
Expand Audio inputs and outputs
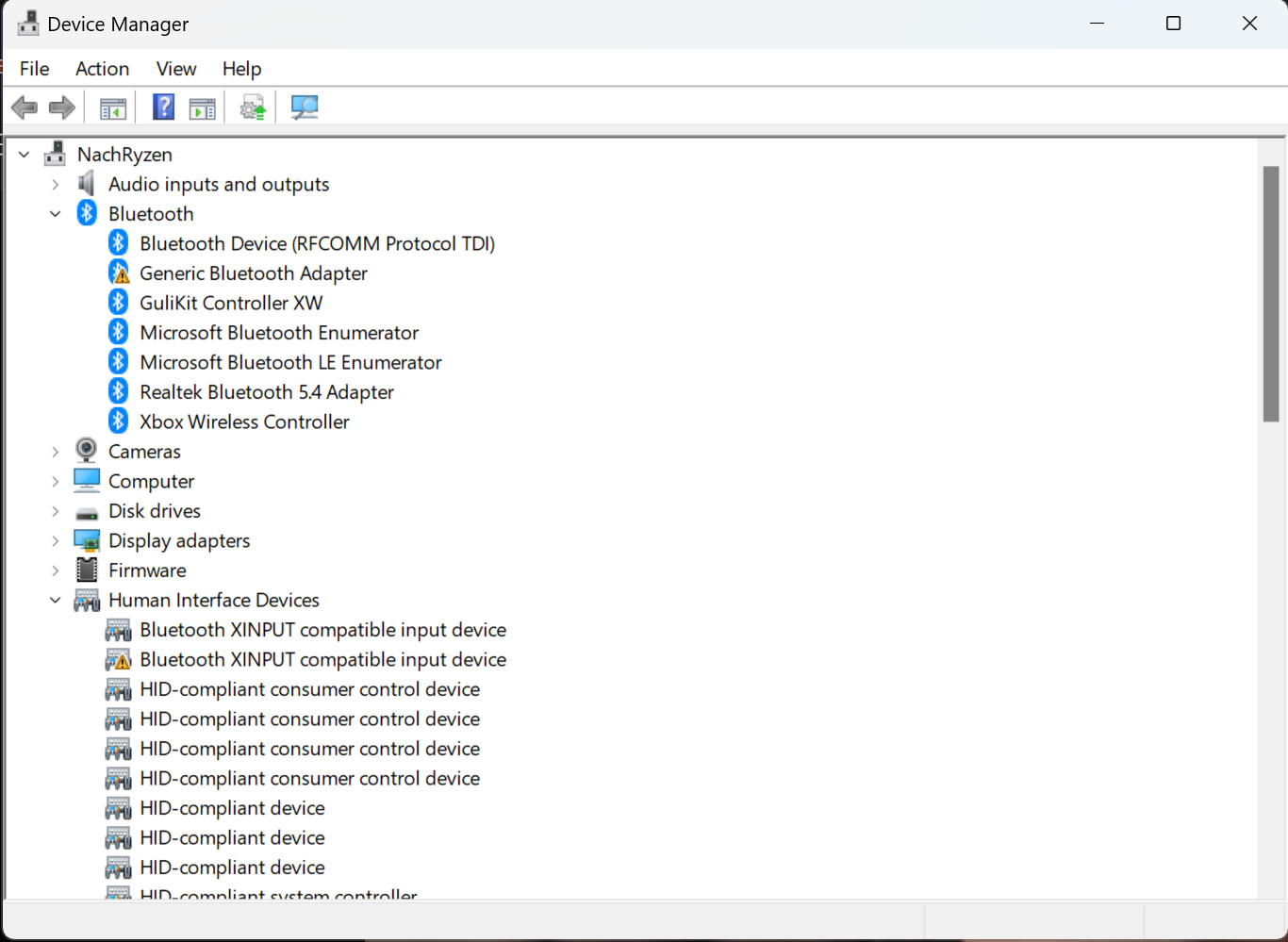click(56, 184)
